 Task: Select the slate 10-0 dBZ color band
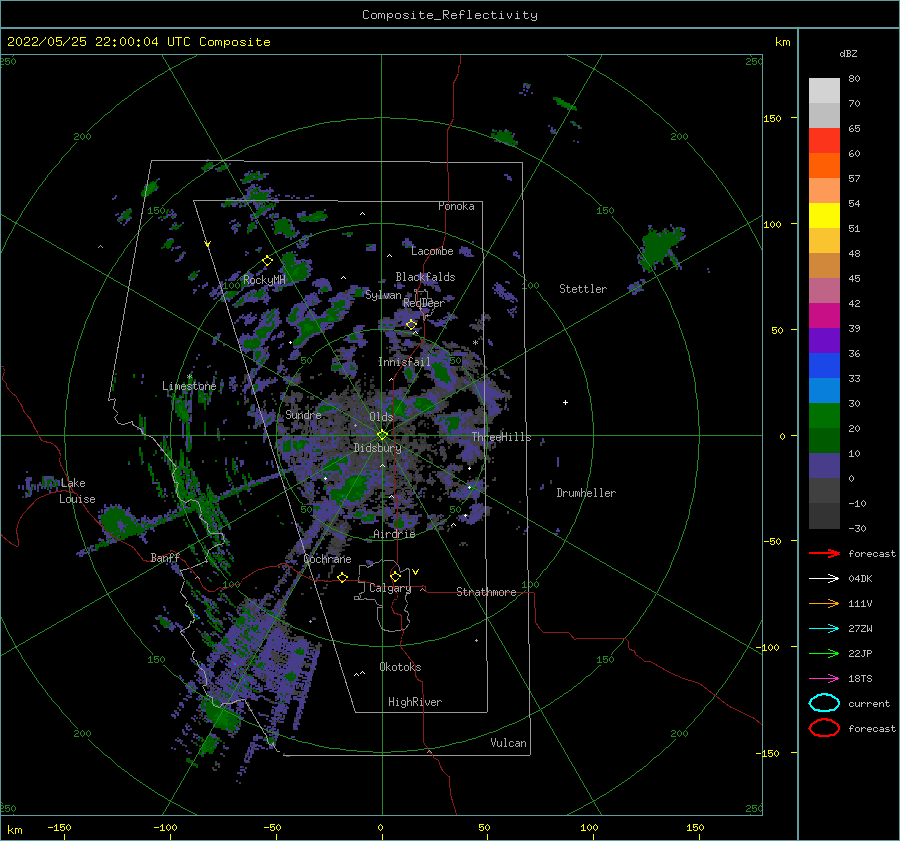[824, 466]
